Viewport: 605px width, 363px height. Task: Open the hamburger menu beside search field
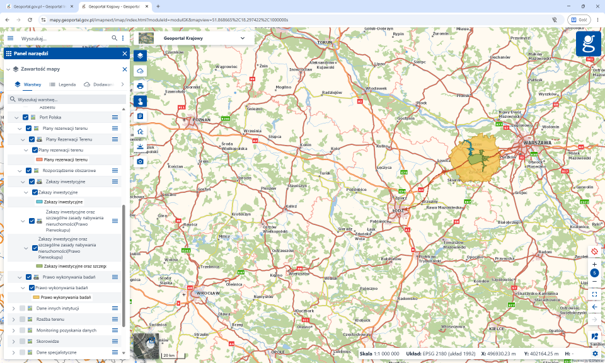[x=10, y=38]
